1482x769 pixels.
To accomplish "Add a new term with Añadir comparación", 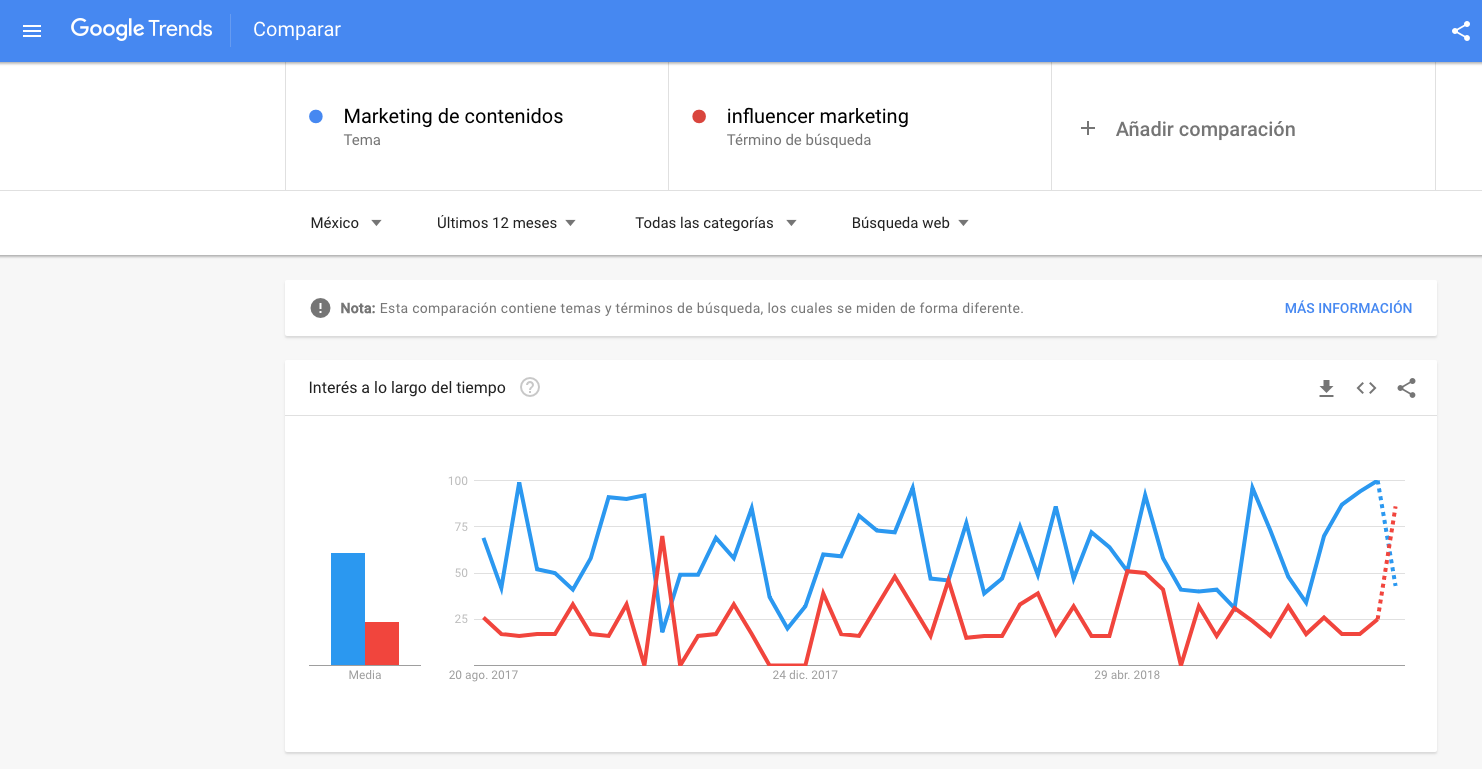I will click(x=1190, y=128).
